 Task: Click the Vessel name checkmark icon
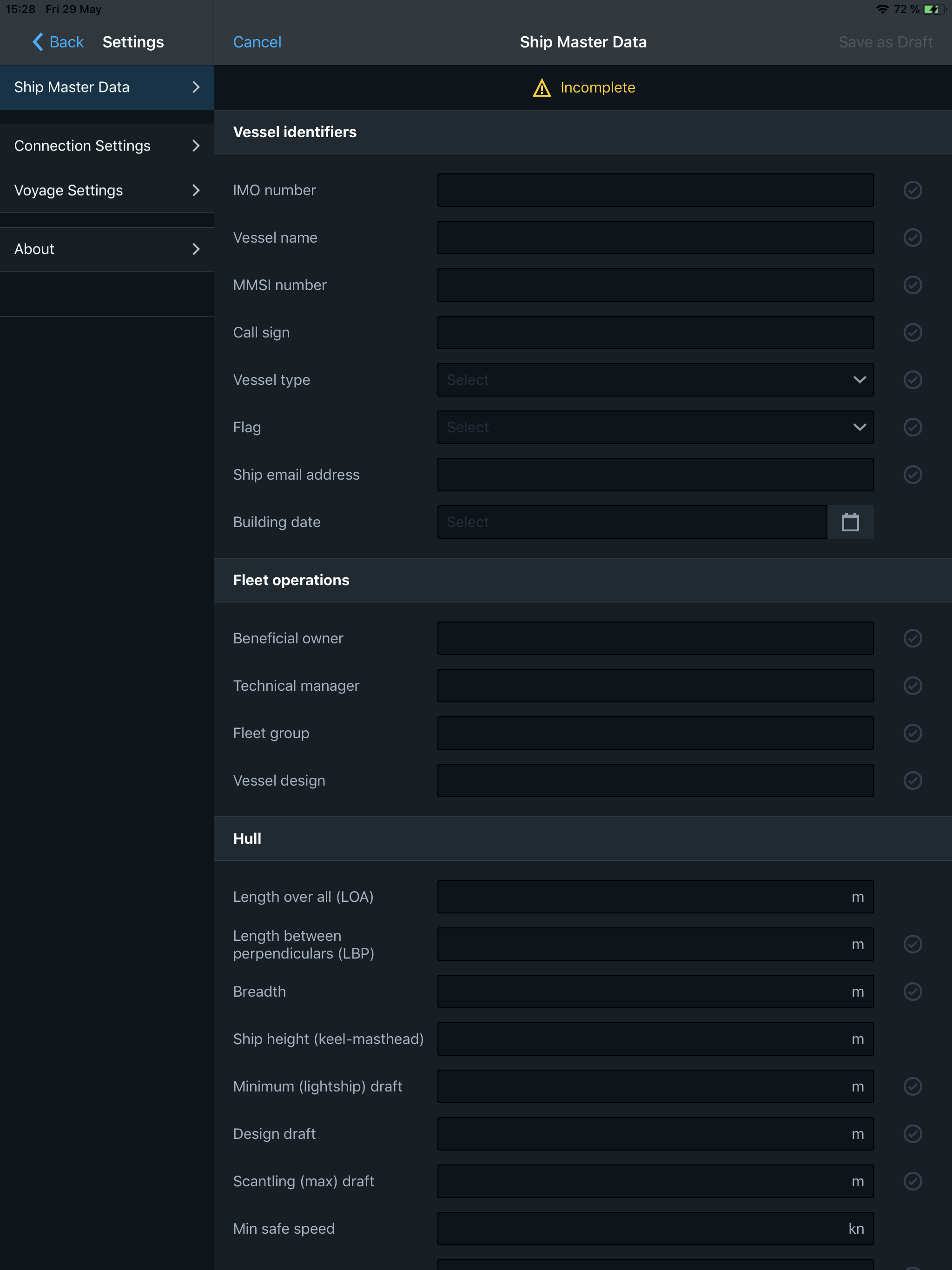click(x=912, y=238)
